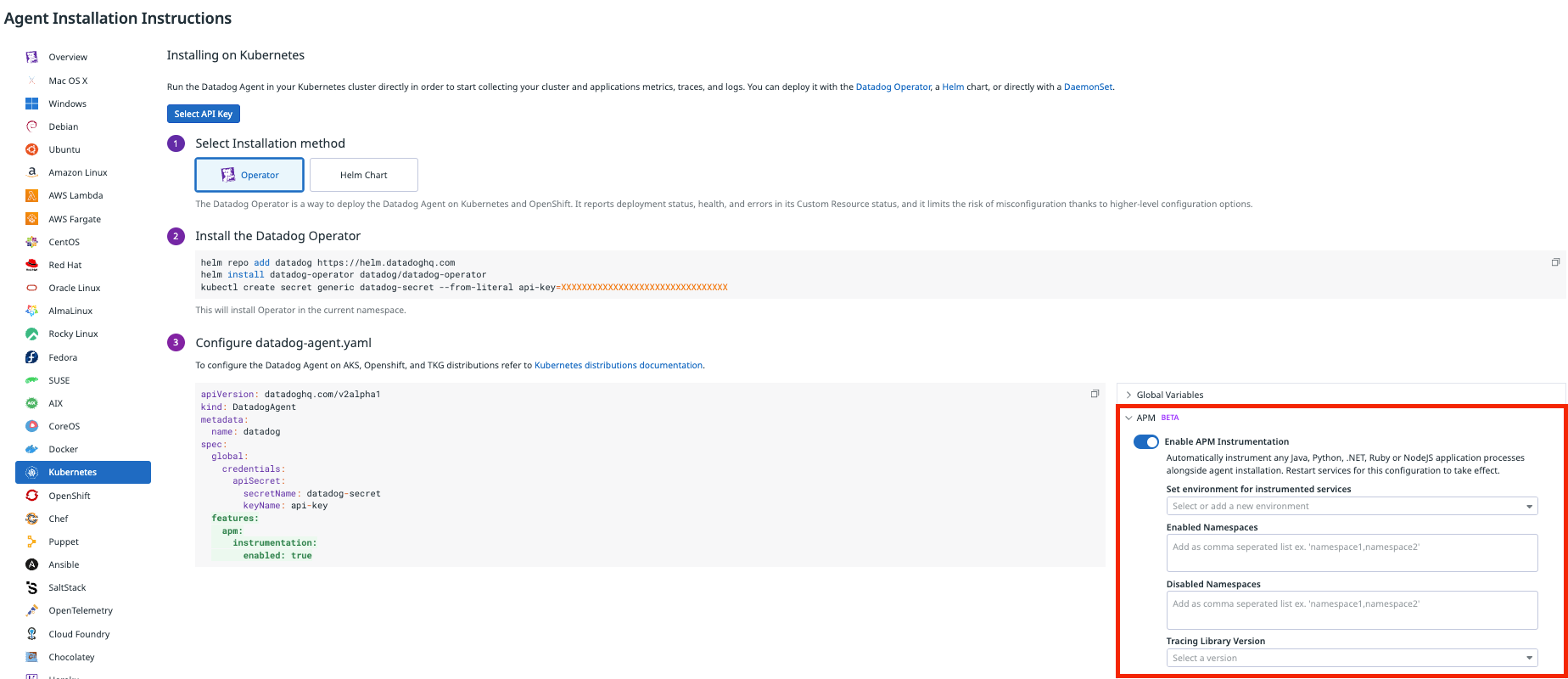Open the environment selection dropdown

[x=1352, y=506]
